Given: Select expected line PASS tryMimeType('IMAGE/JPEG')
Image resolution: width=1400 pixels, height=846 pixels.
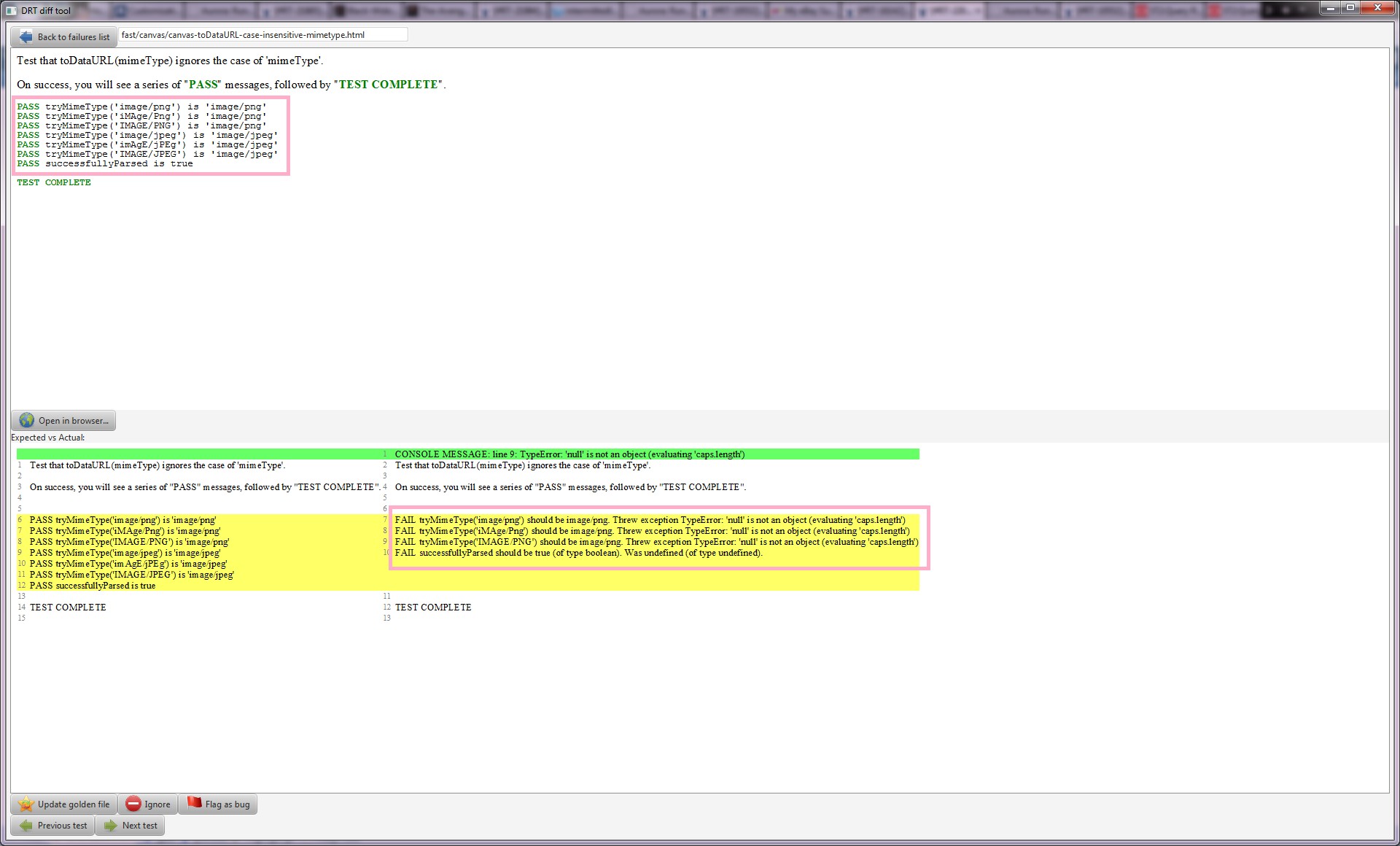Looking at the screenshot, I should pyautogui.click(x=131, y=575).
